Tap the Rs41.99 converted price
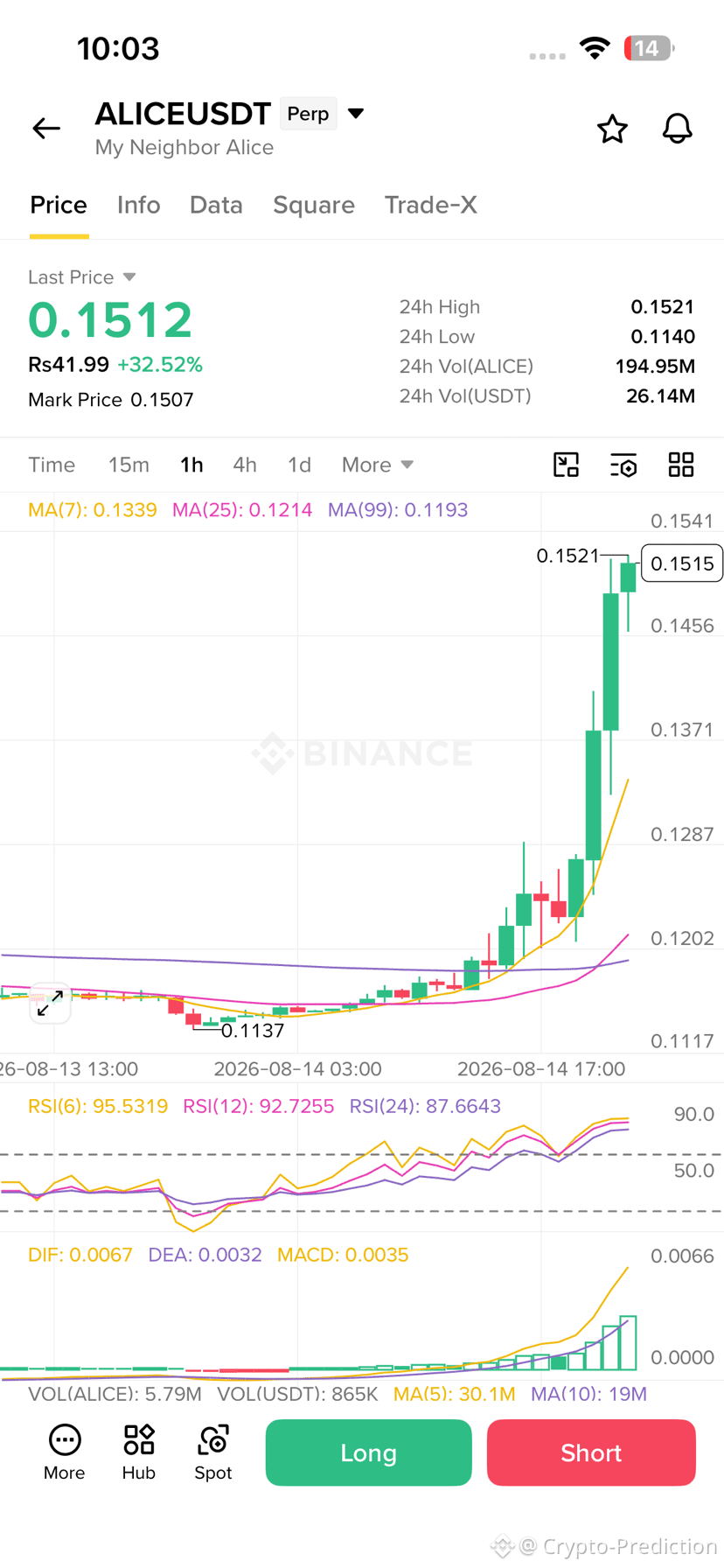724x1568 pixels. 68,365
